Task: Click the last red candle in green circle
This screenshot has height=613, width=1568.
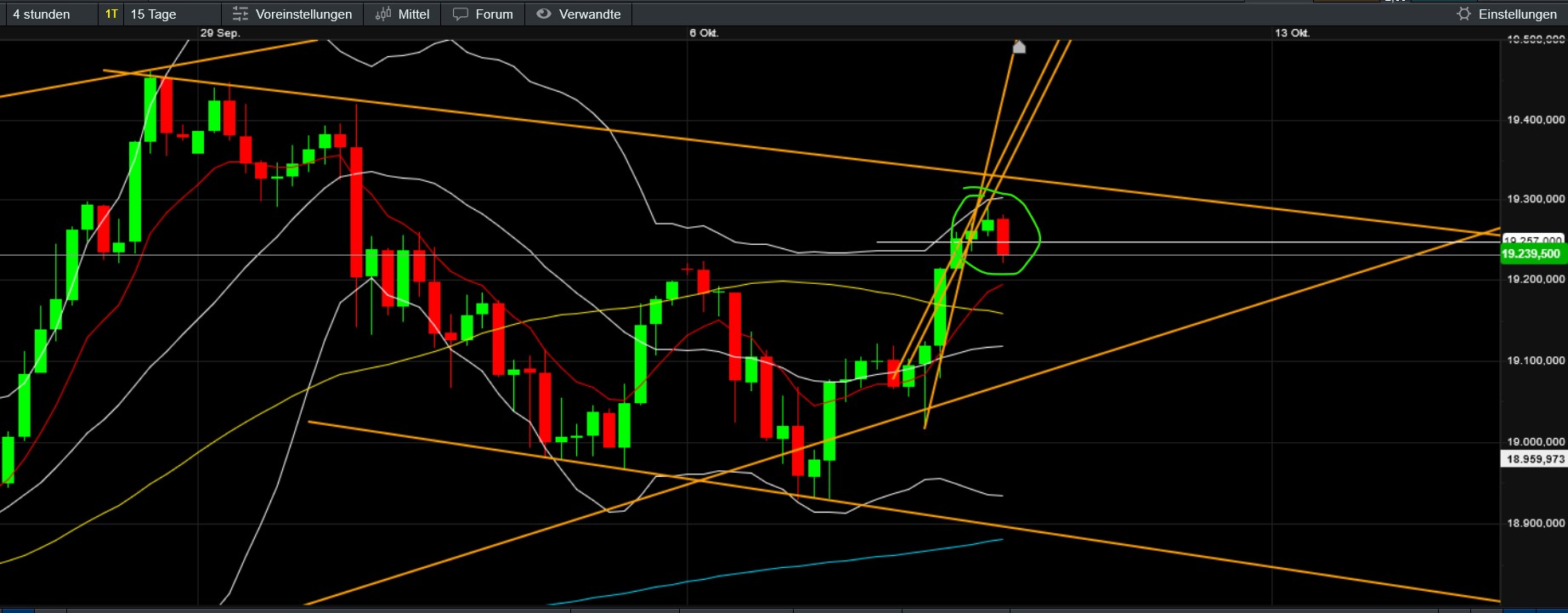Action: [1004, 237]
